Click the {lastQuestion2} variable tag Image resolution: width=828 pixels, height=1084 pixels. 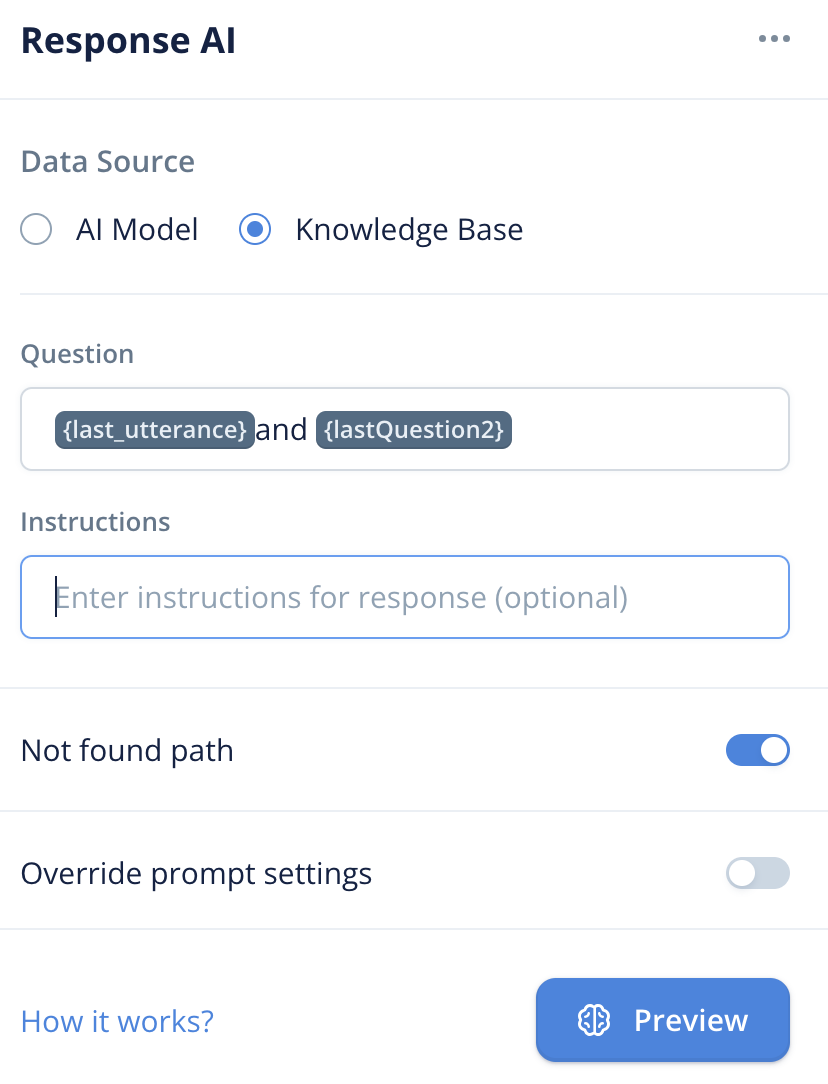click(414, 430)
